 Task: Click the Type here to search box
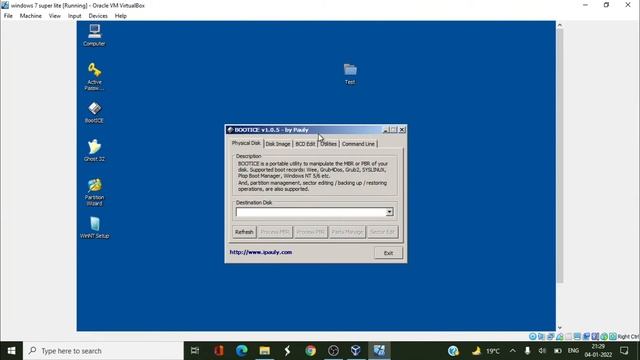103,351
